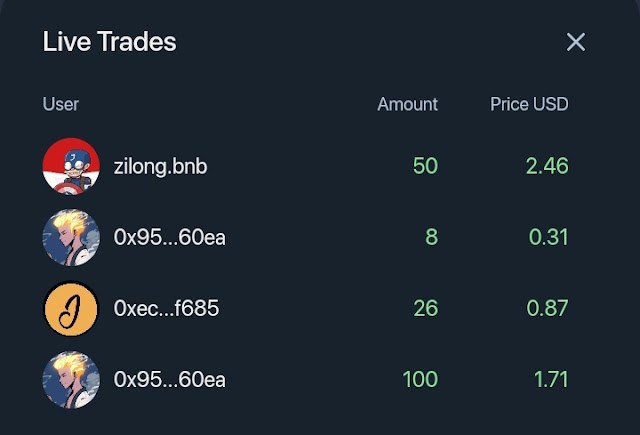Viewport: 640px width, 435px height.
Task: Click the amount value 26
Action: (x=426, y=308)
